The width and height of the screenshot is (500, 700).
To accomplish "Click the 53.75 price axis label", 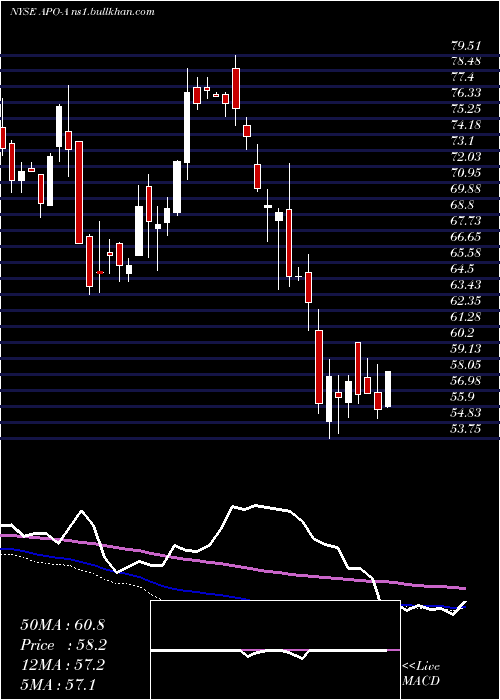I will 465,429.
